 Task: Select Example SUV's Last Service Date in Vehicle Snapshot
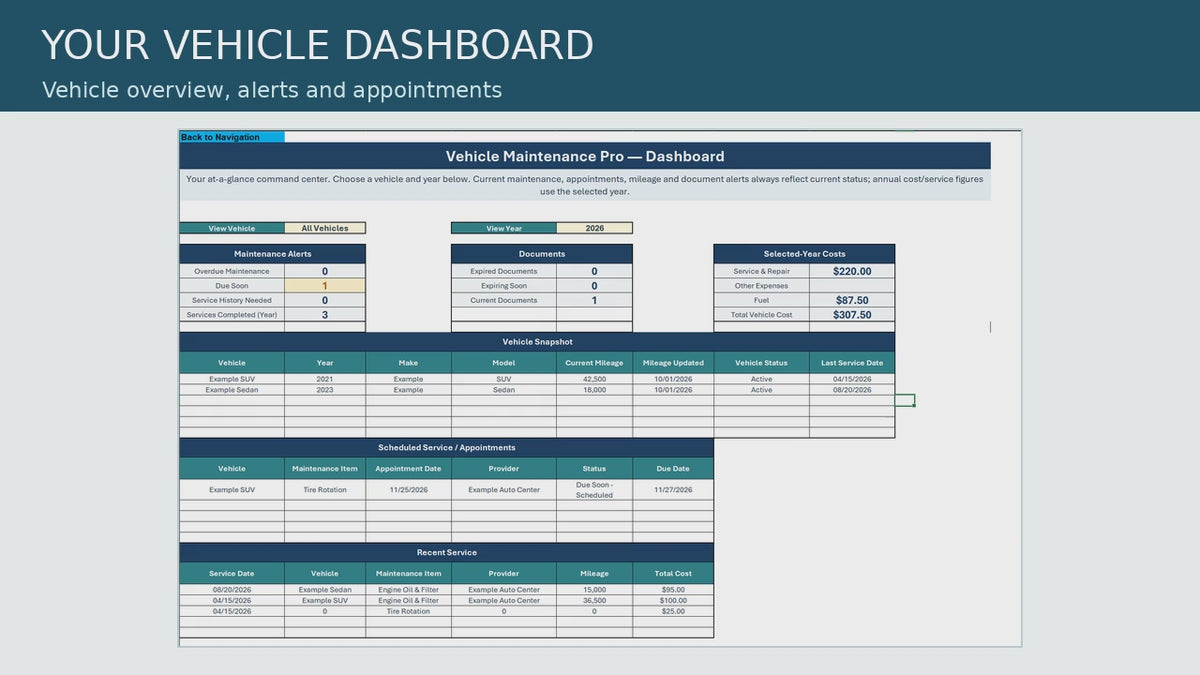(x=852, y=379)
